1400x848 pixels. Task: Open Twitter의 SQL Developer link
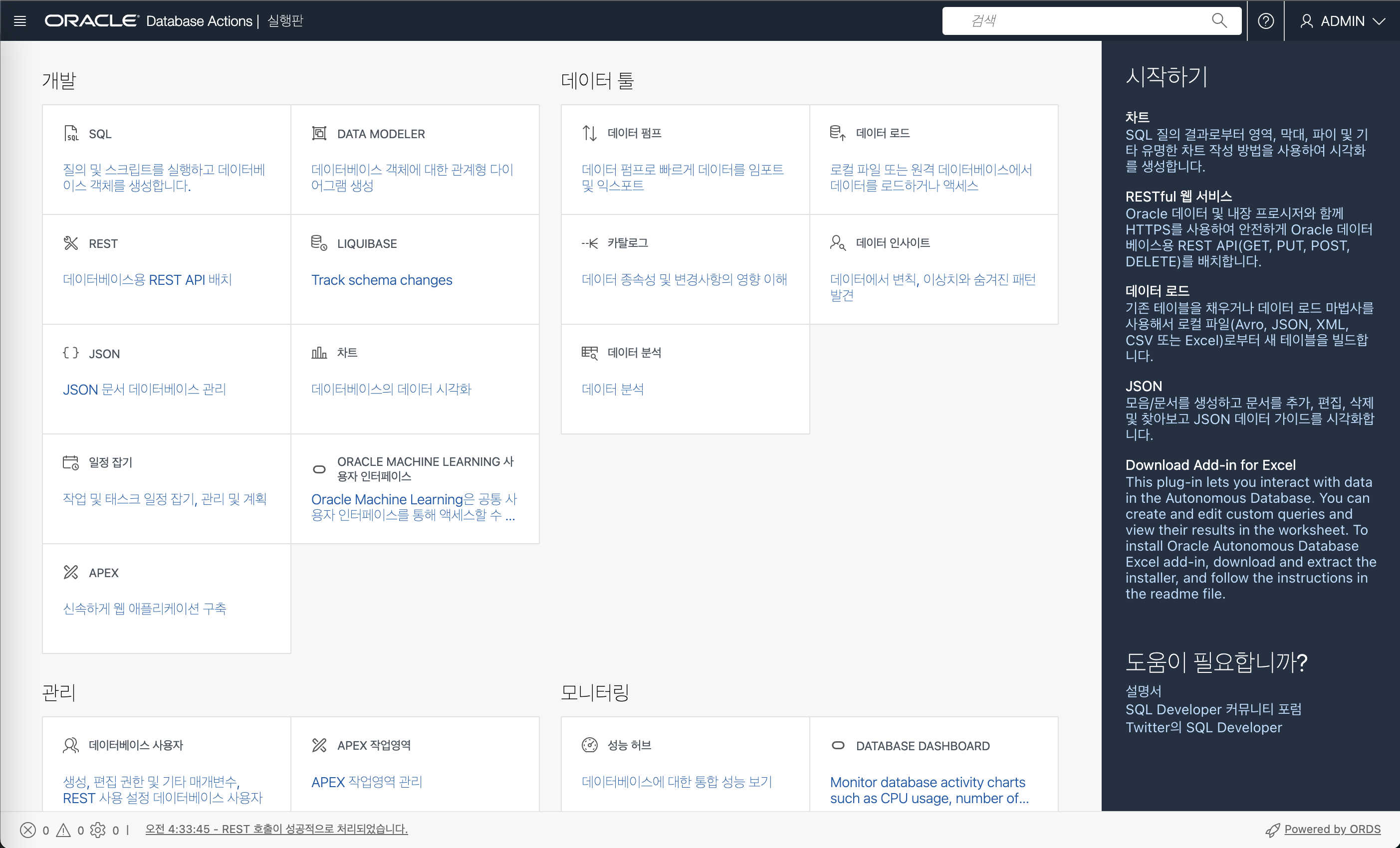1204,727
